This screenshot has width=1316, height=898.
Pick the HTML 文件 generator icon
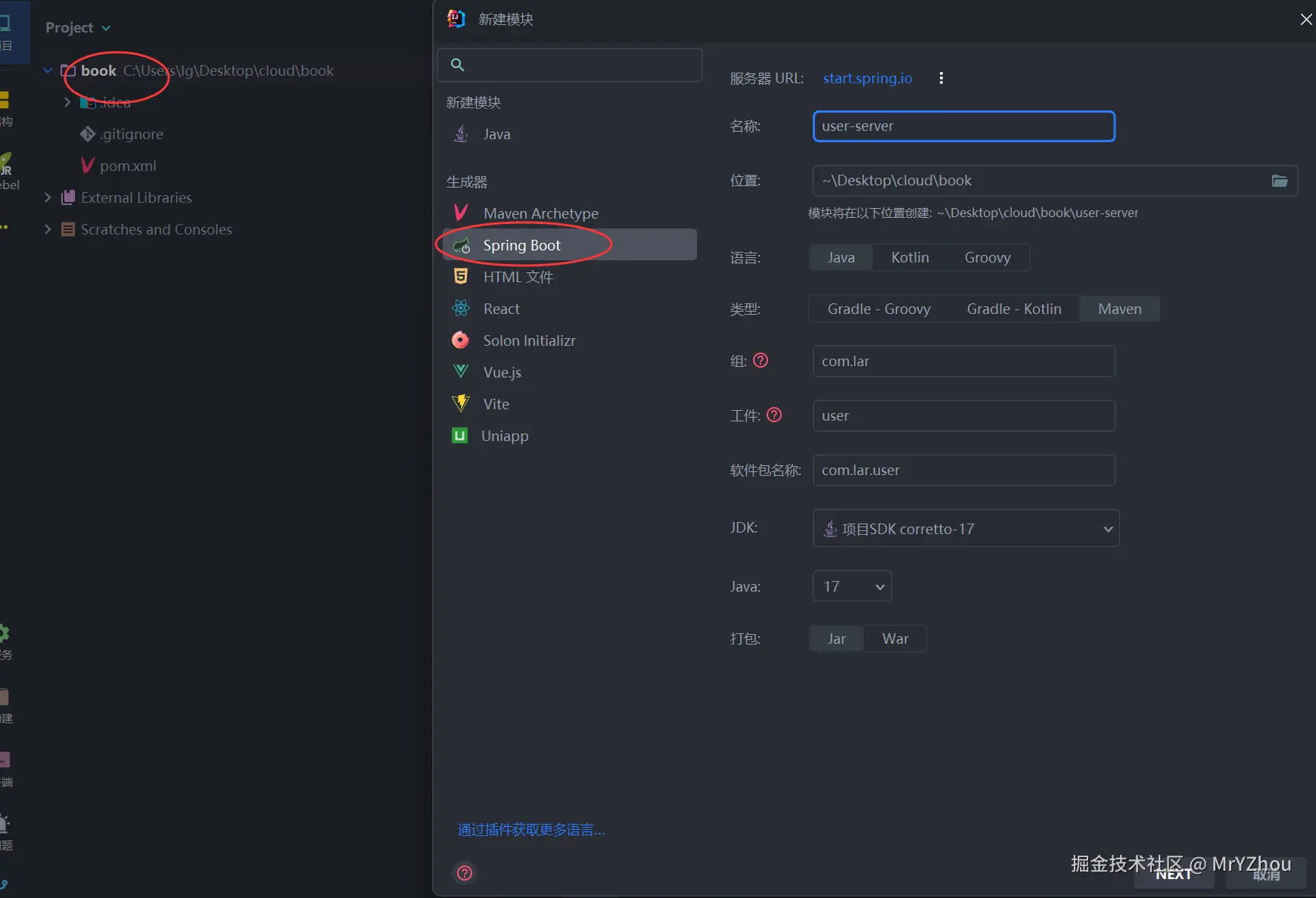(x=461, y=276)
